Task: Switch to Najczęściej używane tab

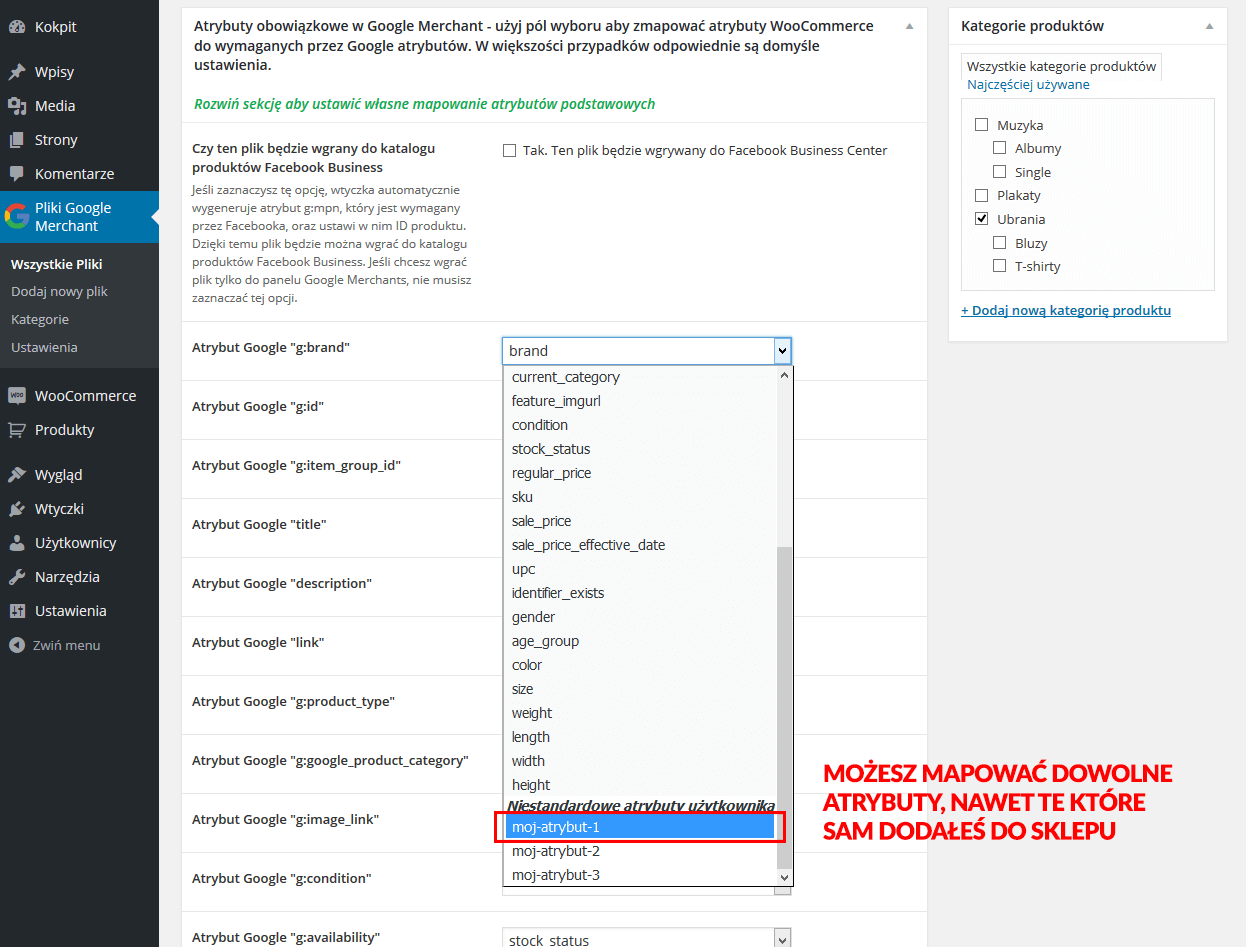Action: tap(1028, 85)
